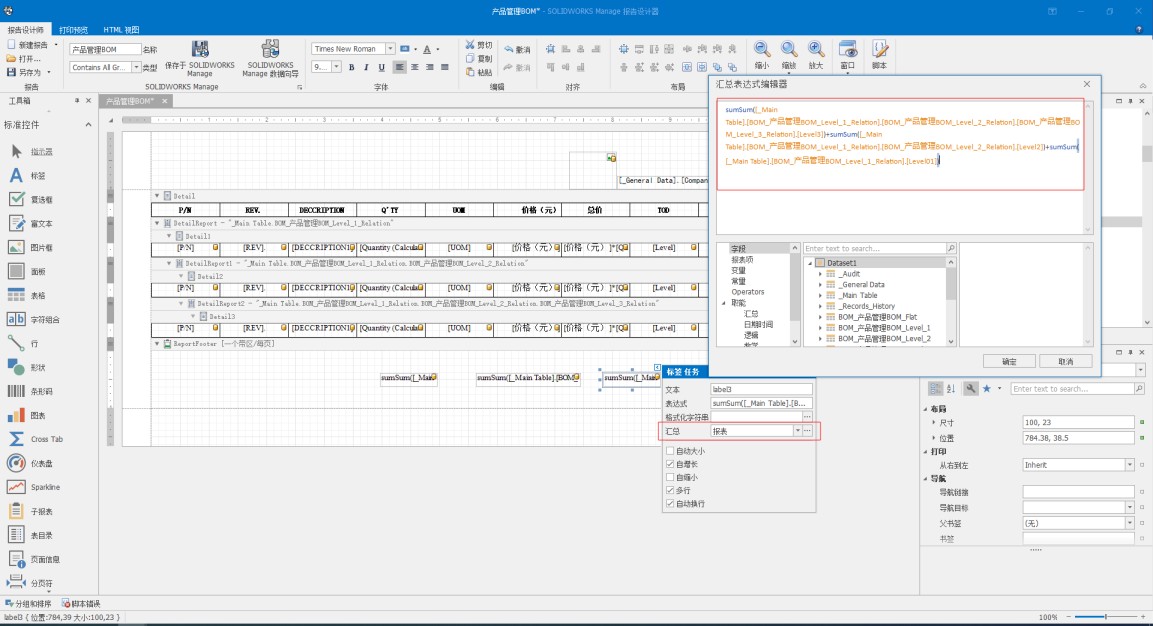Toggle italic formatting
The width and height of the screenshot is (1153, 626).
(x=366, y=68)
